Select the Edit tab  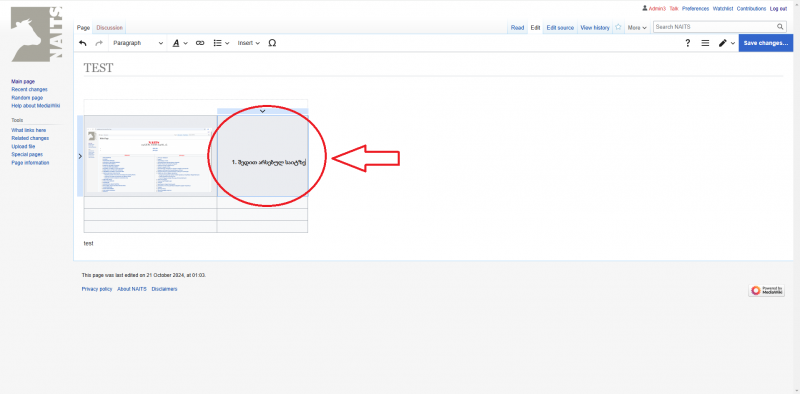click(x=535, y=28)
